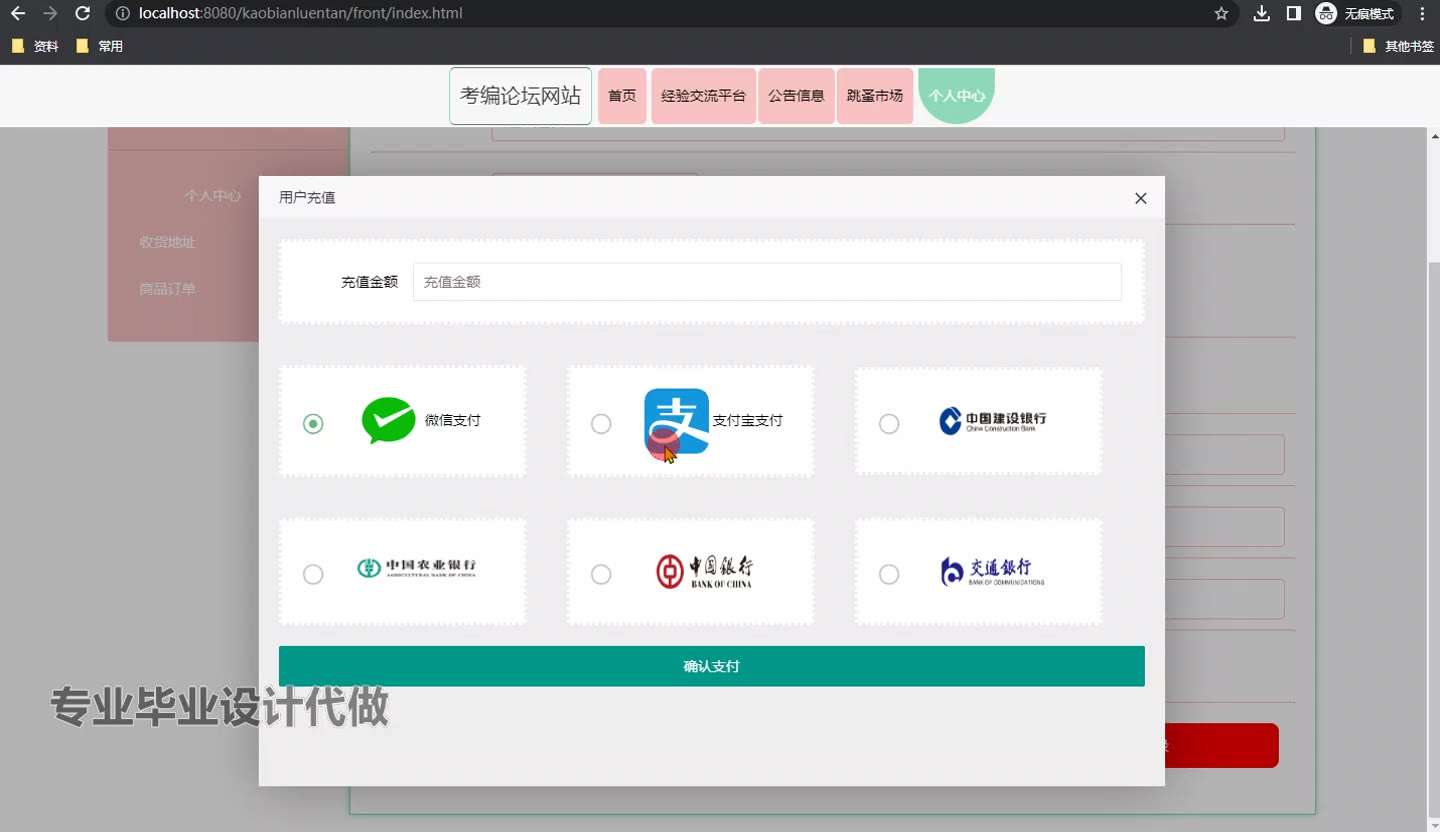
Task: Go back in browser history
Action: point(18,14)
